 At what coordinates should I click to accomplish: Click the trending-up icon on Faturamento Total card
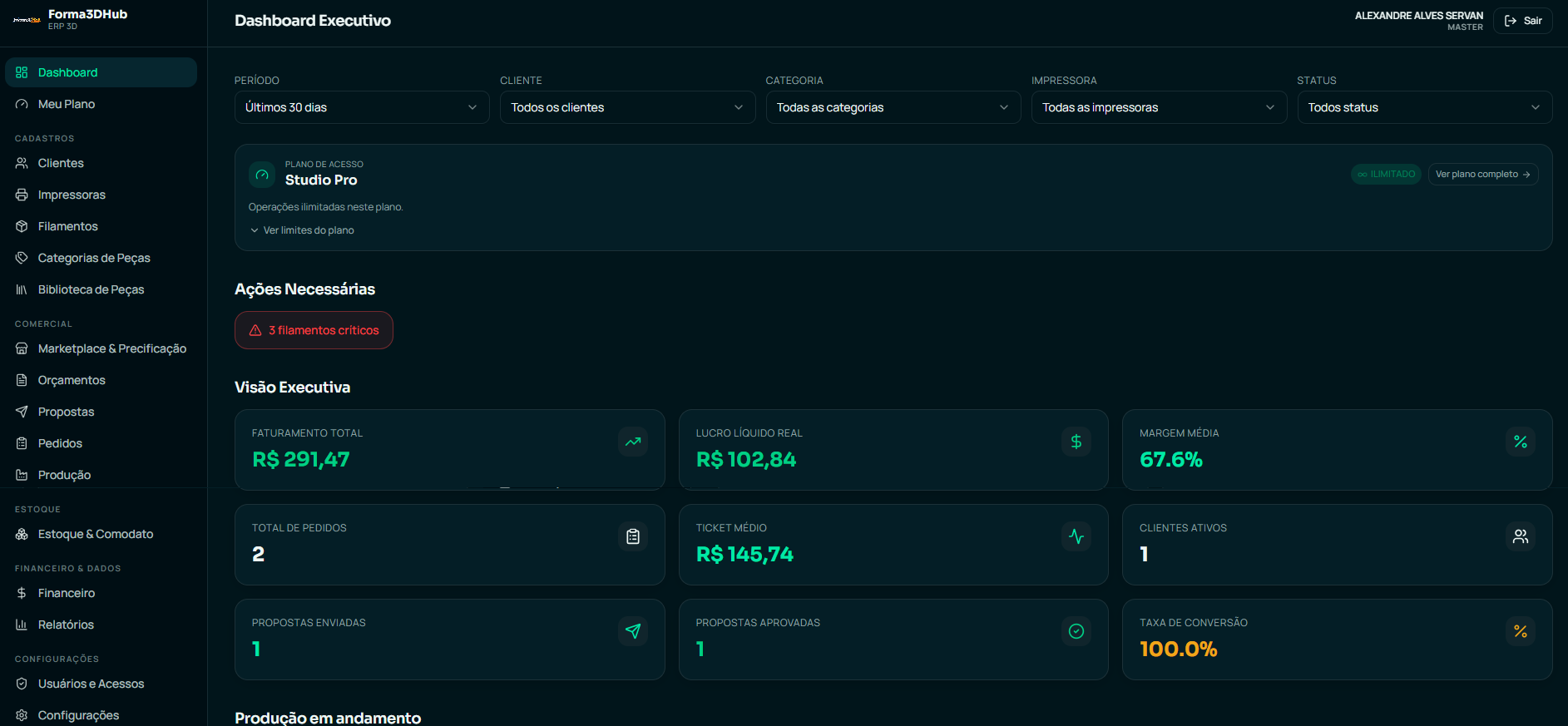[633, 442]
